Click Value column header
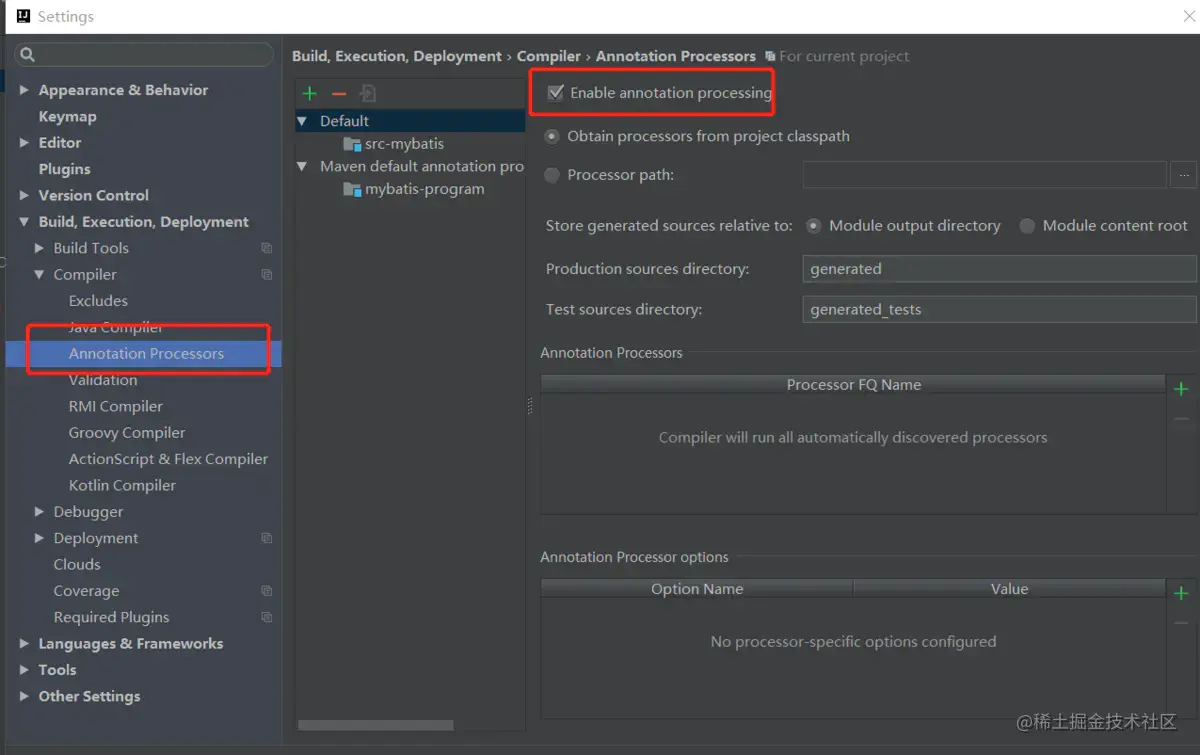The width and height of the screenshot is (1200, 755). 1010,589
